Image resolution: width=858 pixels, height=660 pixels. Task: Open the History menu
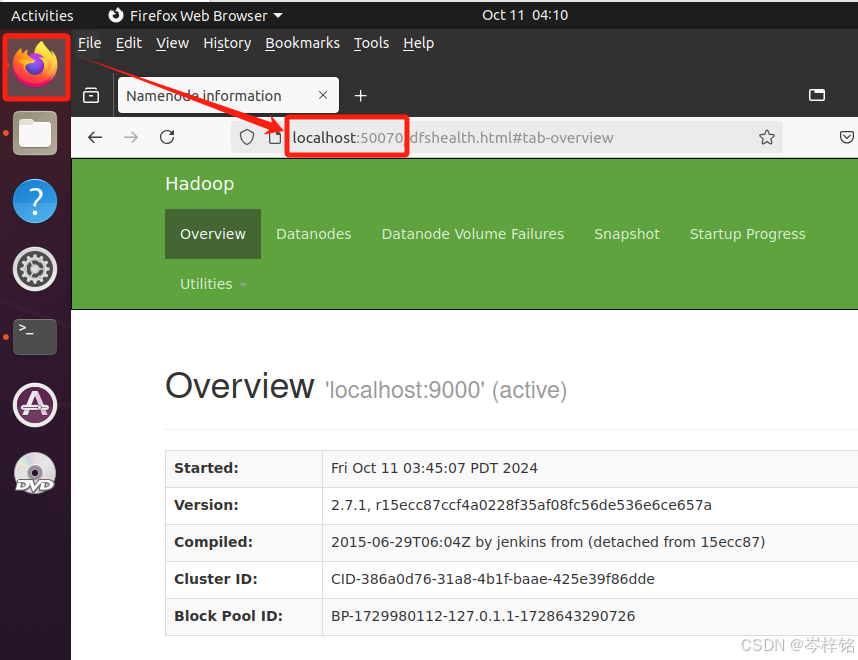227,43
